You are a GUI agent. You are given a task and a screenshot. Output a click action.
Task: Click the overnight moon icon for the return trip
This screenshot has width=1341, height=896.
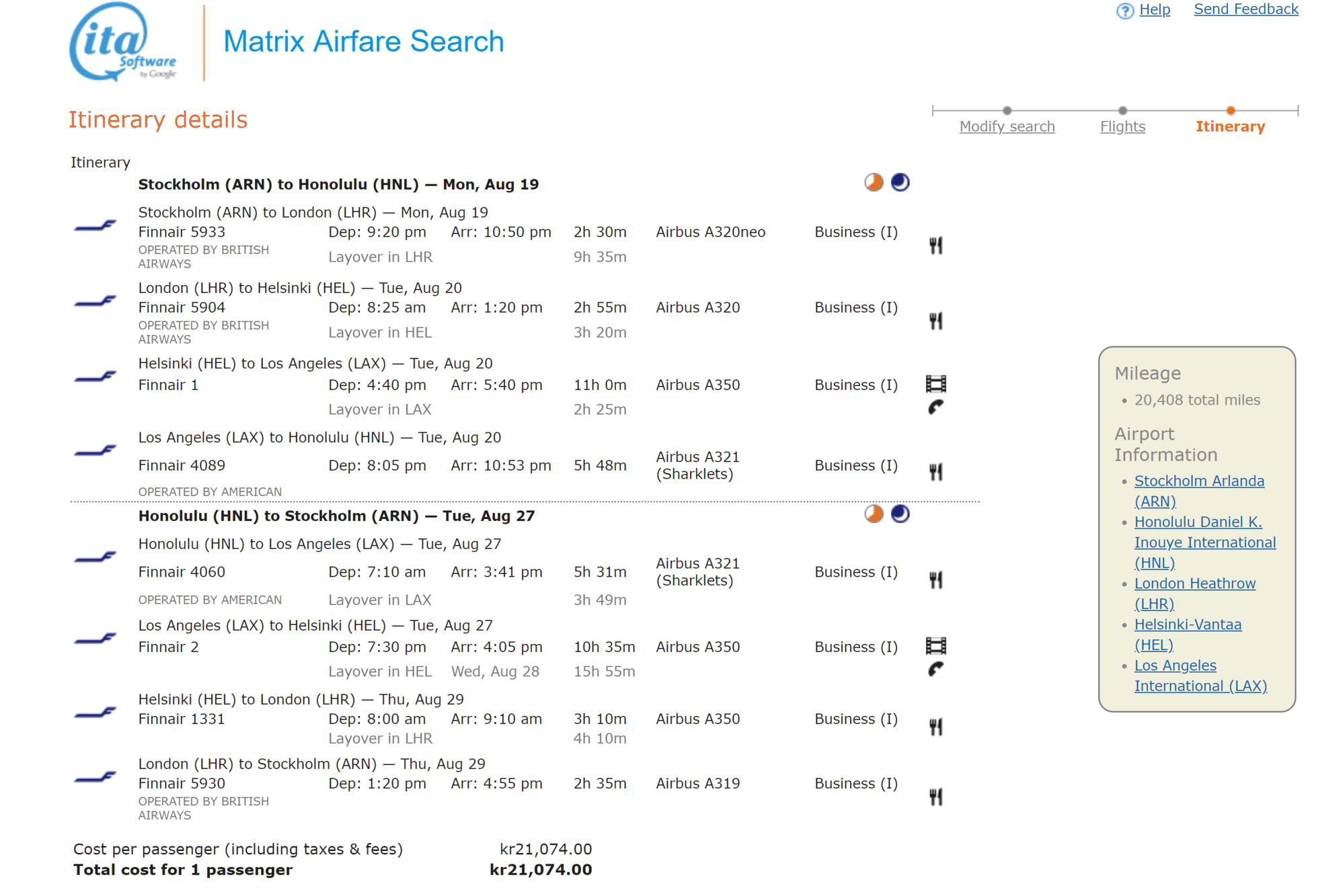900,514
